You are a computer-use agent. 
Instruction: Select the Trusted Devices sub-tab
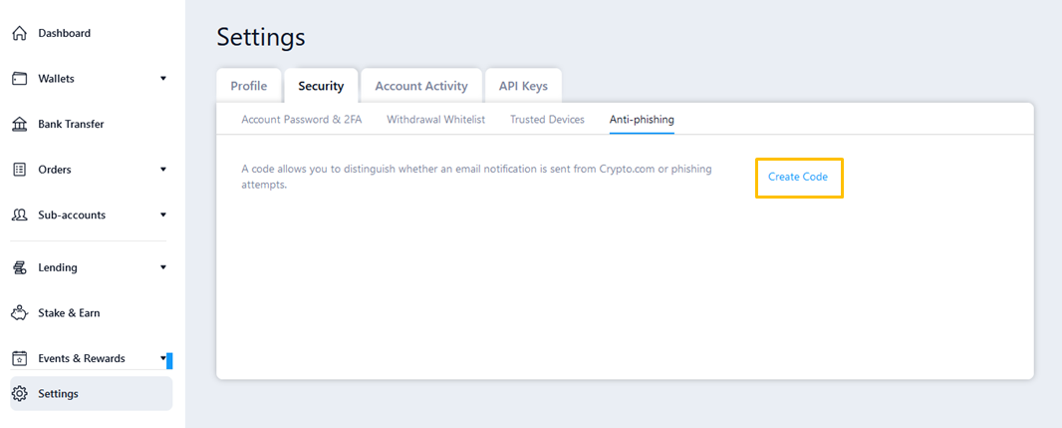(547, 120)
